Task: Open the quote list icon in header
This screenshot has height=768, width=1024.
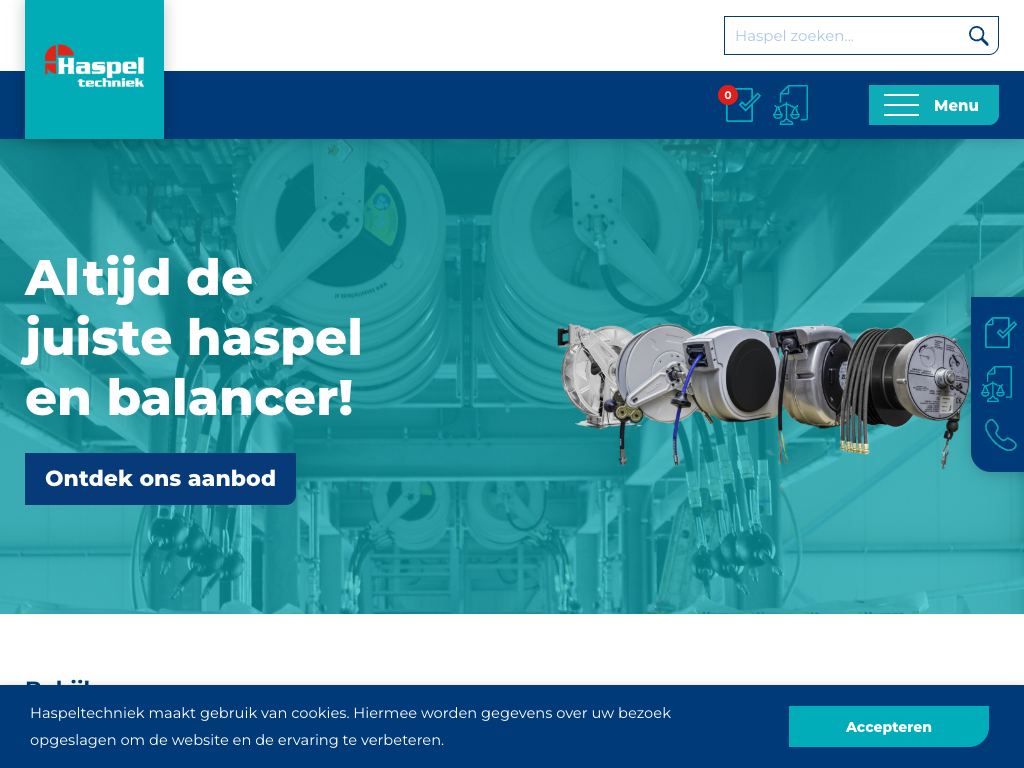Action: 742,105
